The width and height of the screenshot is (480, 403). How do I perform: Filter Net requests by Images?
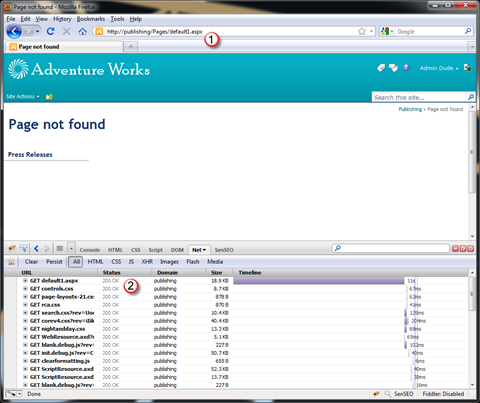coord(169,262)
